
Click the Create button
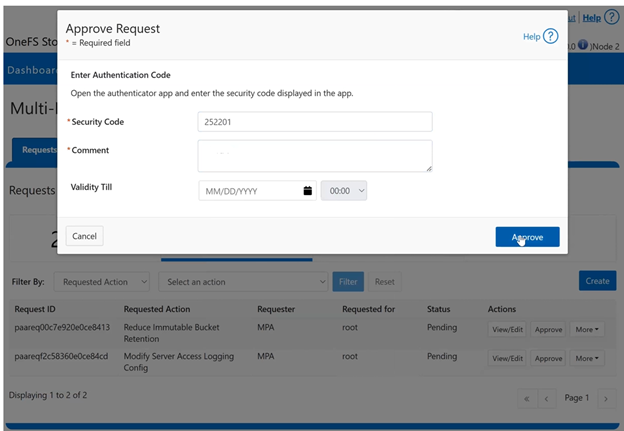(x=597, y=281)
